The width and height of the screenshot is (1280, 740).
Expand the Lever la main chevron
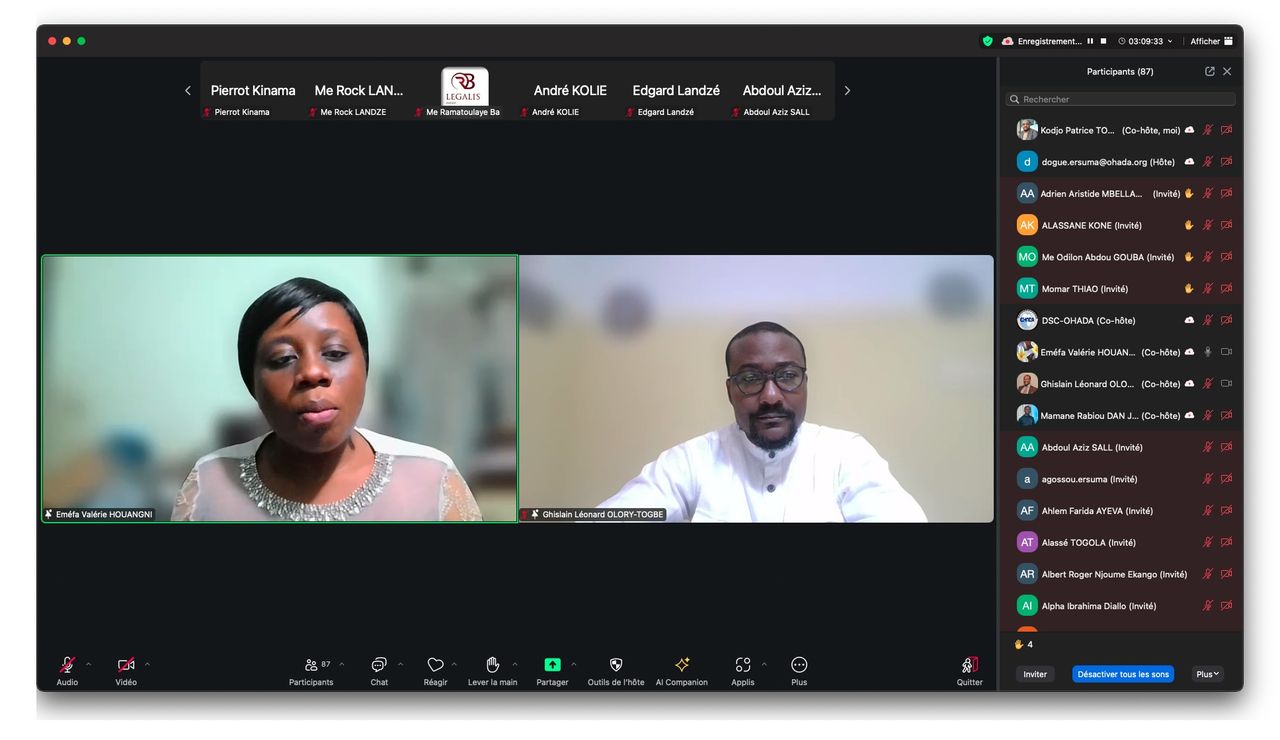515,664
